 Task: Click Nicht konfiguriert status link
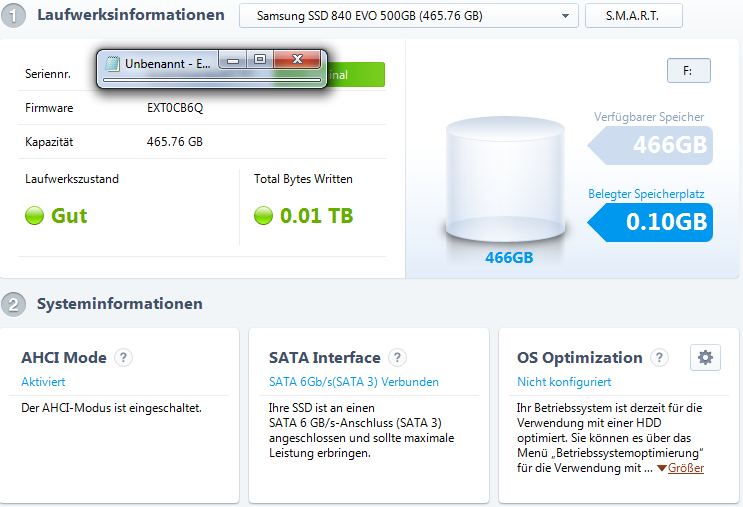564,382
